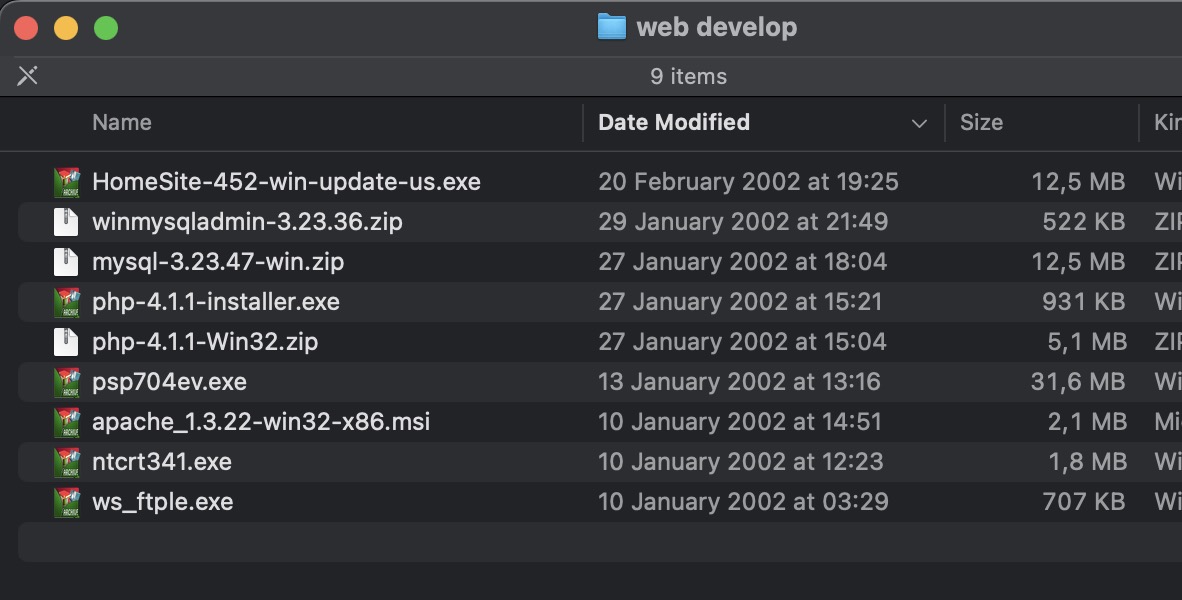Click the HomeSite-452-win-update-us.exe archive icon
The image size is (1182, 600).
66,182
